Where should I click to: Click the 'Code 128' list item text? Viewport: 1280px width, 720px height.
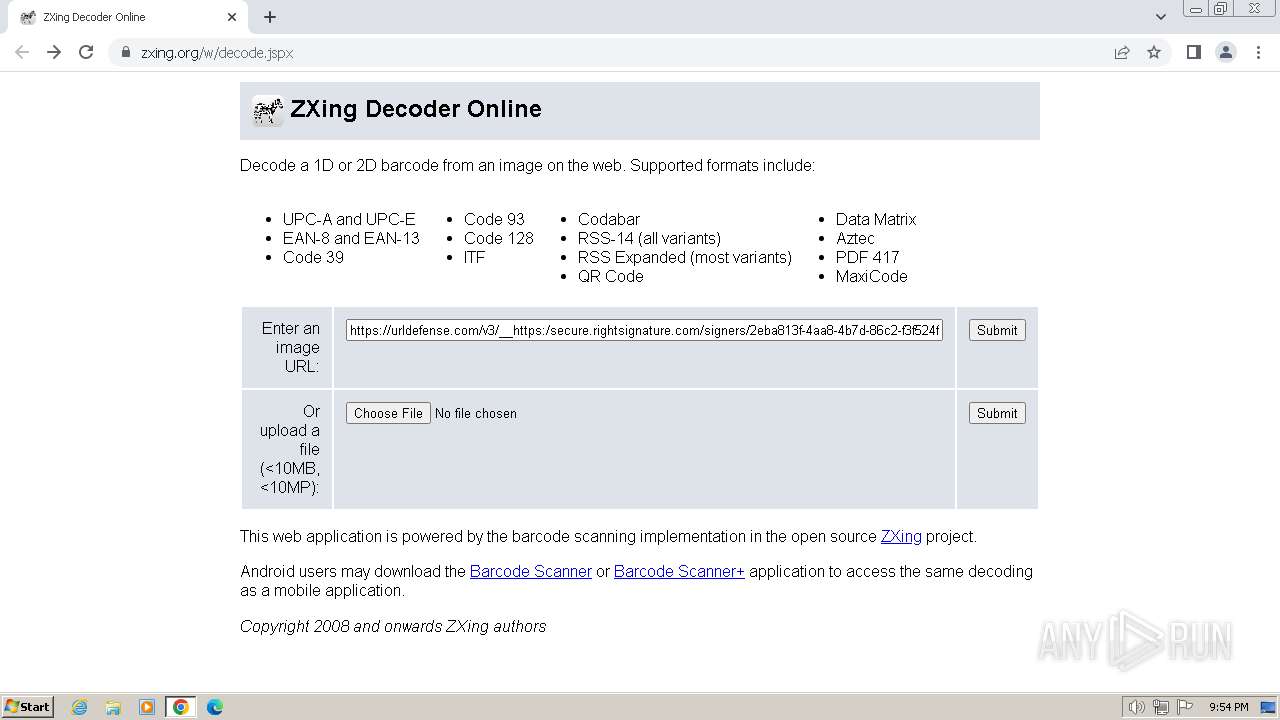499,238
